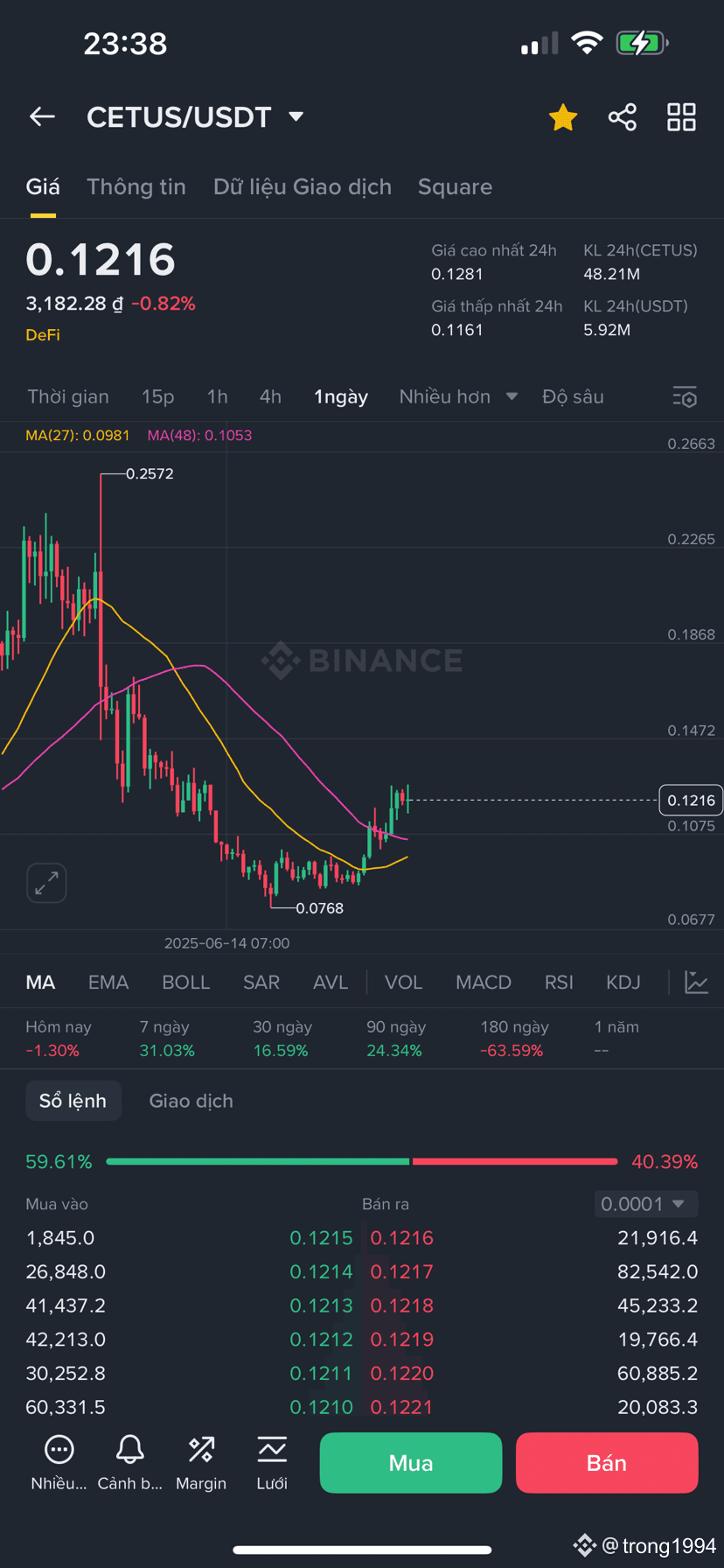Viewport: 724px width, 1568px height.
Task: Toggle the EMA indicator
Action: click(108, 983)
